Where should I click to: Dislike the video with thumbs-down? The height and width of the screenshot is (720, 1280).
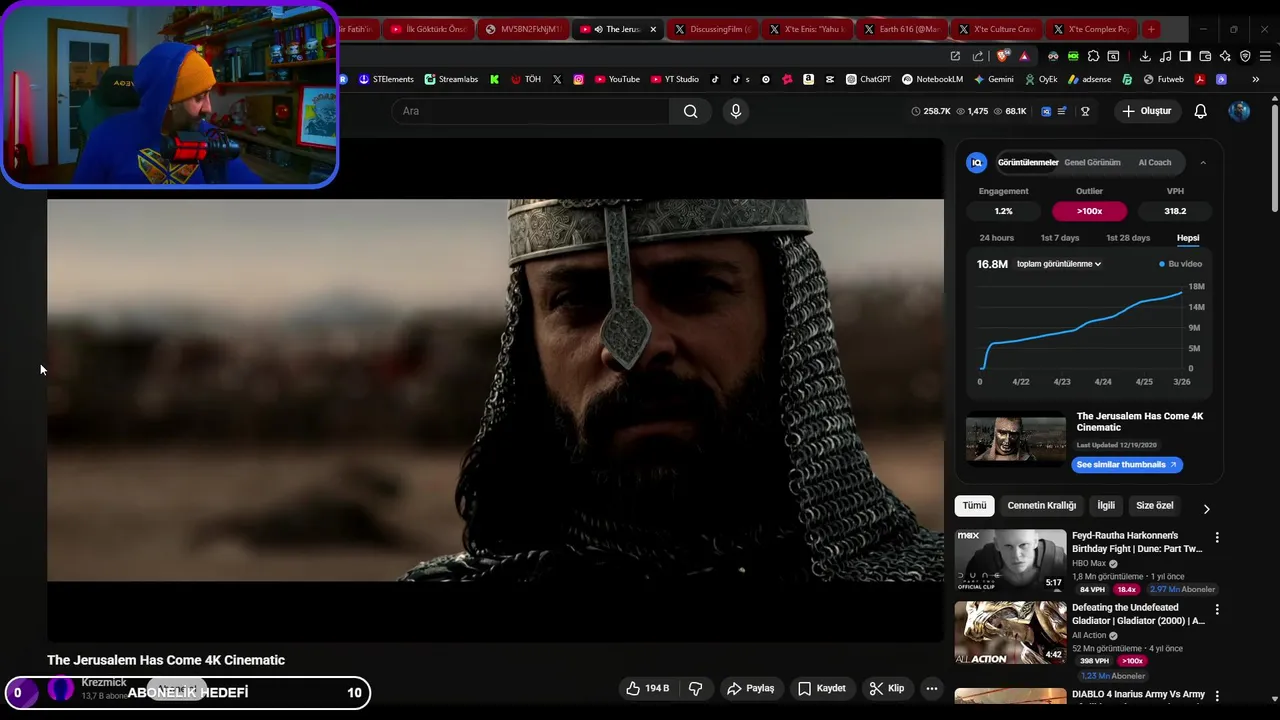tap(695, 688)
